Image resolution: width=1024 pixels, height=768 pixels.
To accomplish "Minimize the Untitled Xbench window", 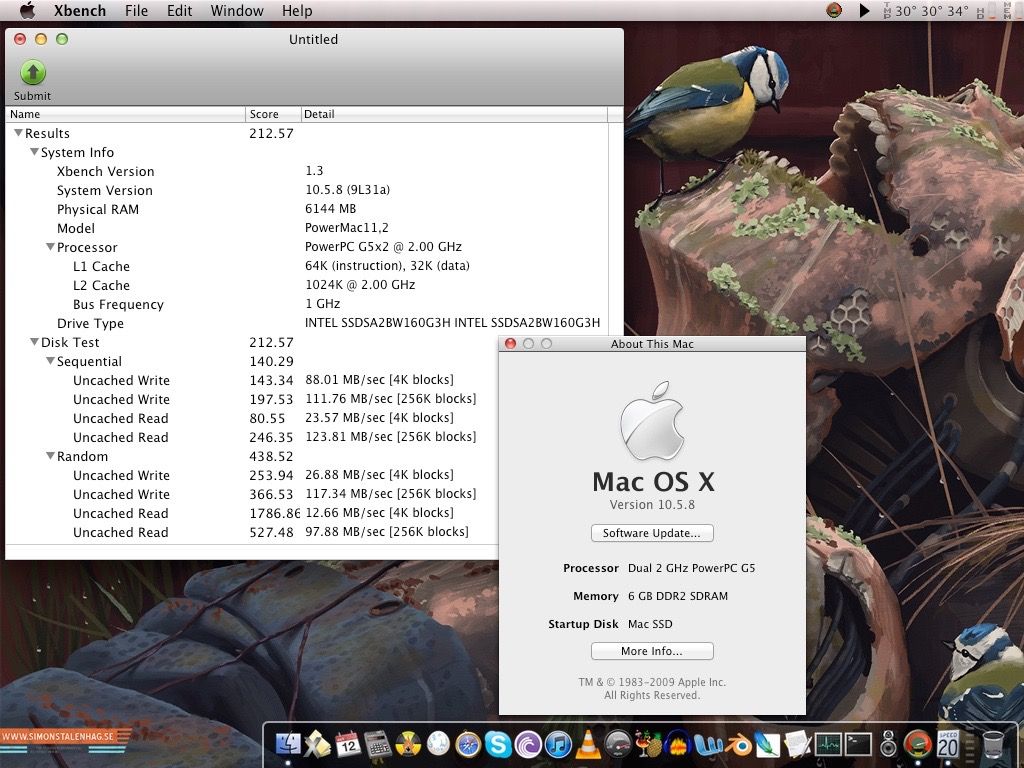I will pos(41,39).
